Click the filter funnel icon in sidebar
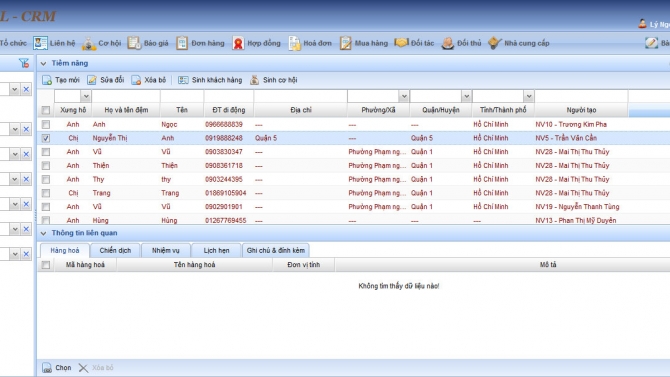 (24, 63)
